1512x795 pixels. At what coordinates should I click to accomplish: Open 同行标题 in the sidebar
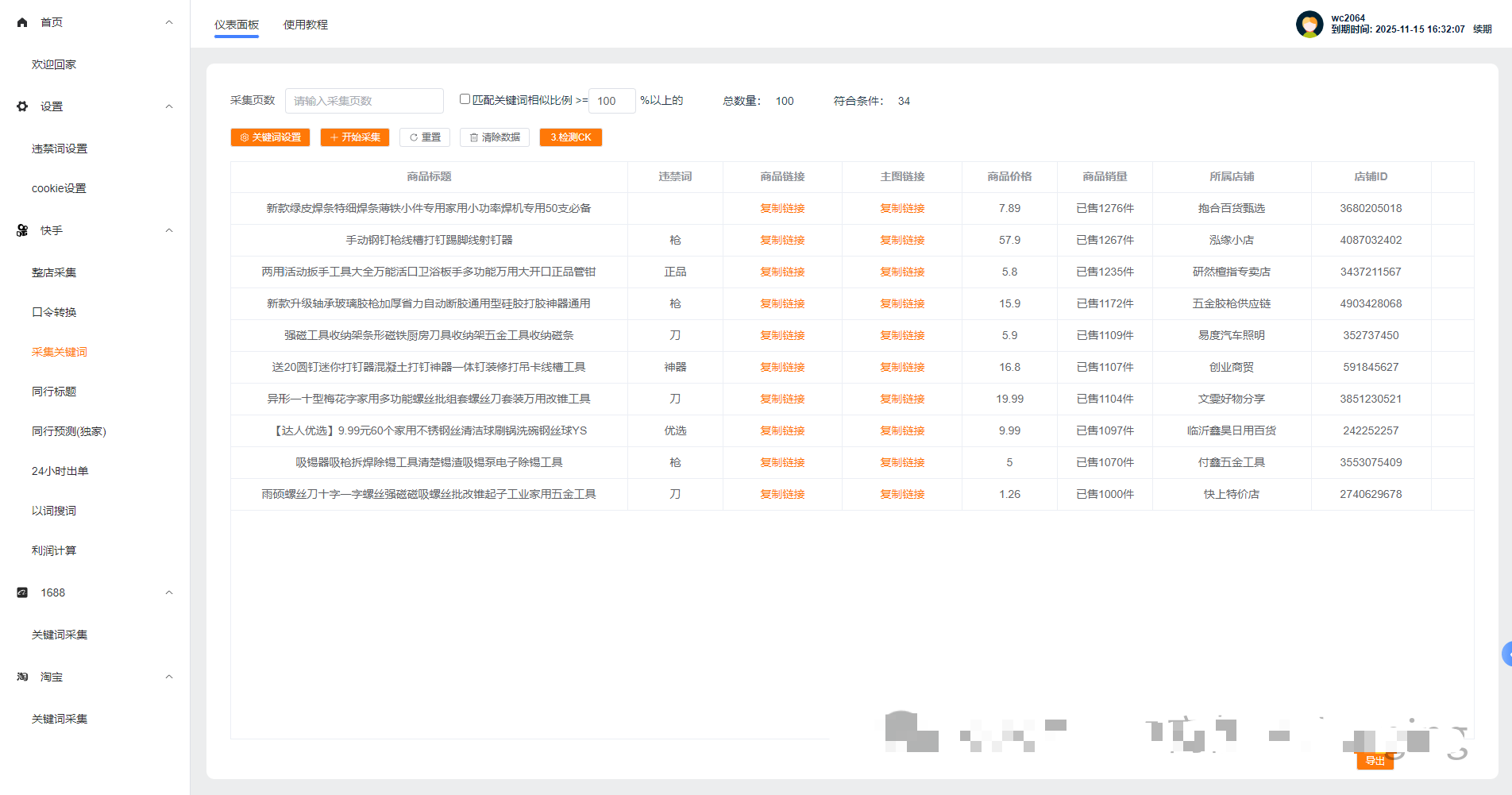[x=54, y=392]
